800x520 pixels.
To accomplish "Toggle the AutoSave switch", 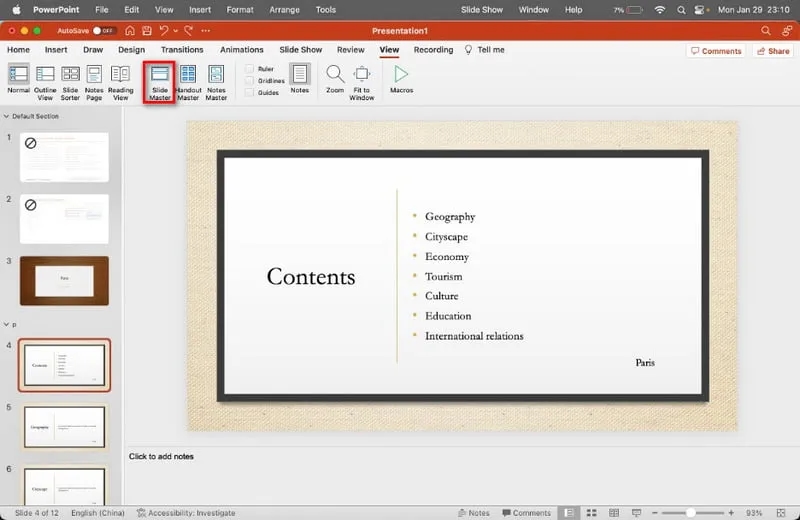I will pos(104,31).
